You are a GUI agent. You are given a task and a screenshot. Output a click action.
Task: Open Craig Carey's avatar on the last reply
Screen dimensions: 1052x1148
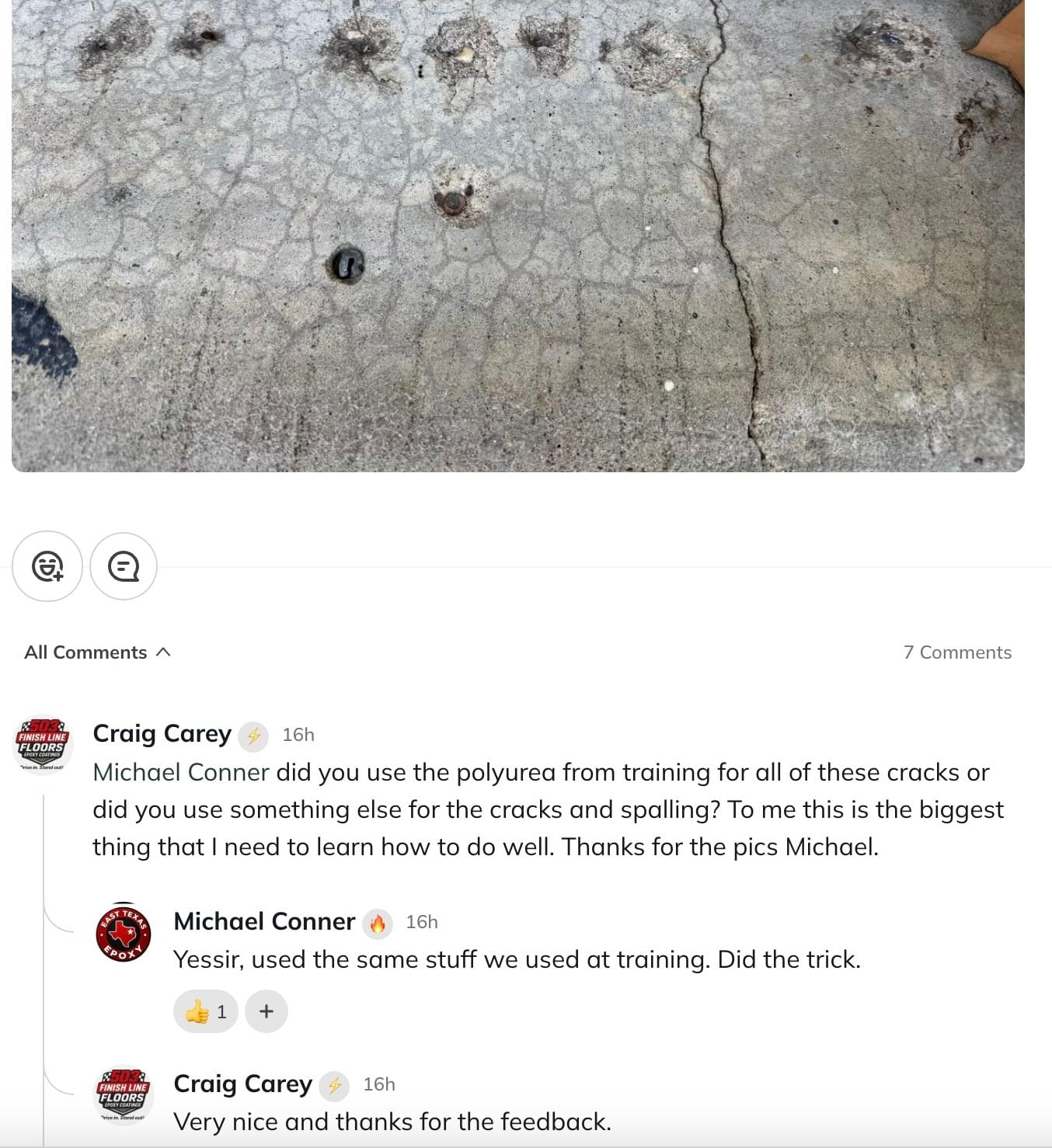tap(124, 1095)
